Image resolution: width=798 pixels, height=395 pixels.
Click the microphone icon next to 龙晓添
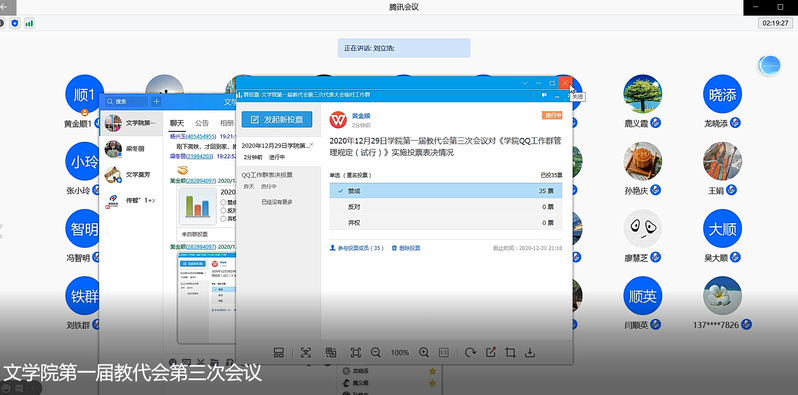[735, 123]
